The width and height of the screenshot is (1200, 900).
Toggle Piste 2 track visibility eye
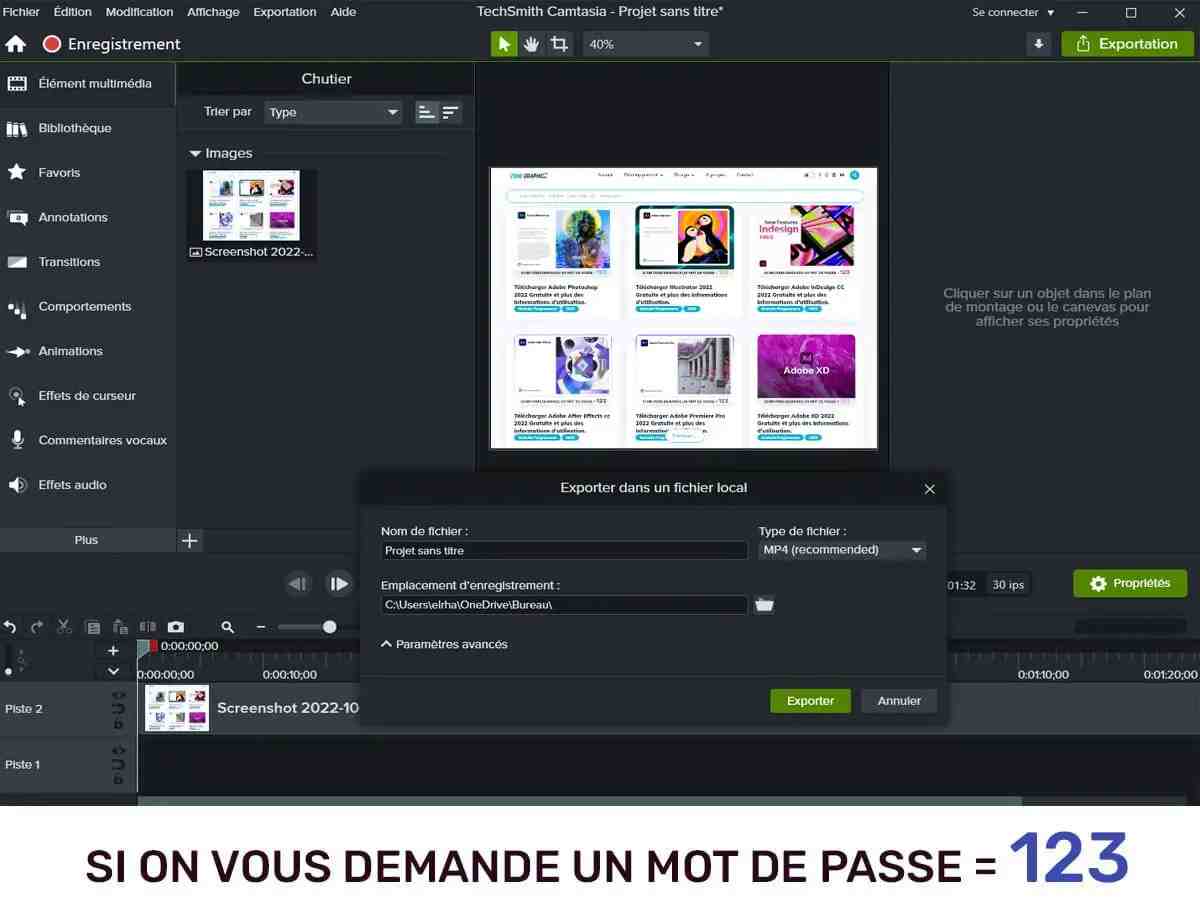click(x=118, y=695)
